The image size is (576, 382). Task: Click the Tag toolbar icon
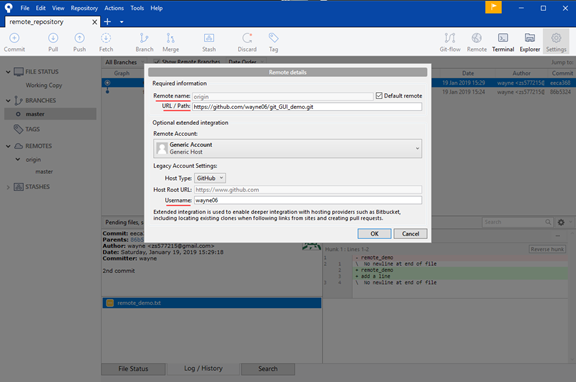[273, 42]
